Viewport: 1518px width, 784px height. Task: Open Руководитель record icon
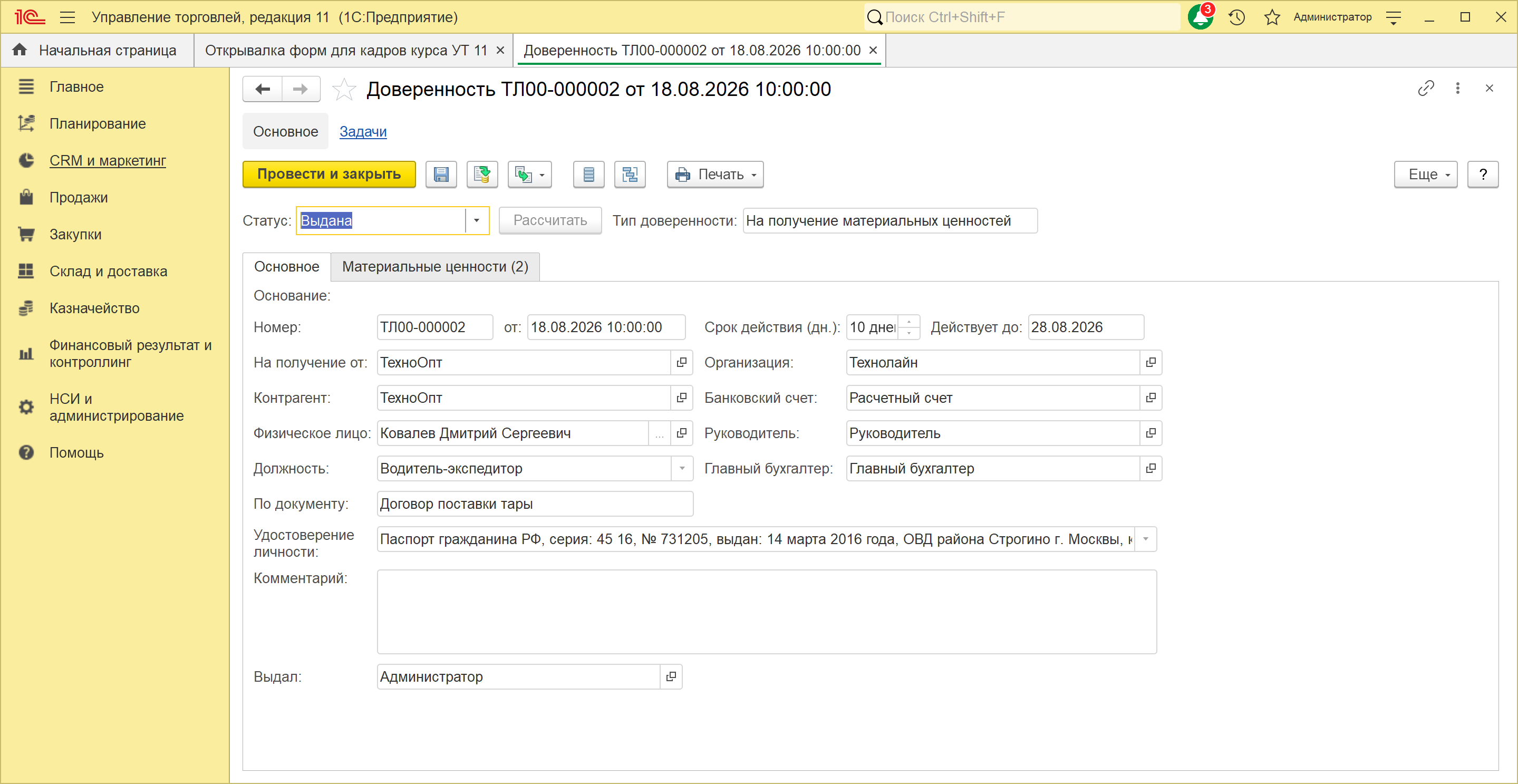tap(1150, 433)
